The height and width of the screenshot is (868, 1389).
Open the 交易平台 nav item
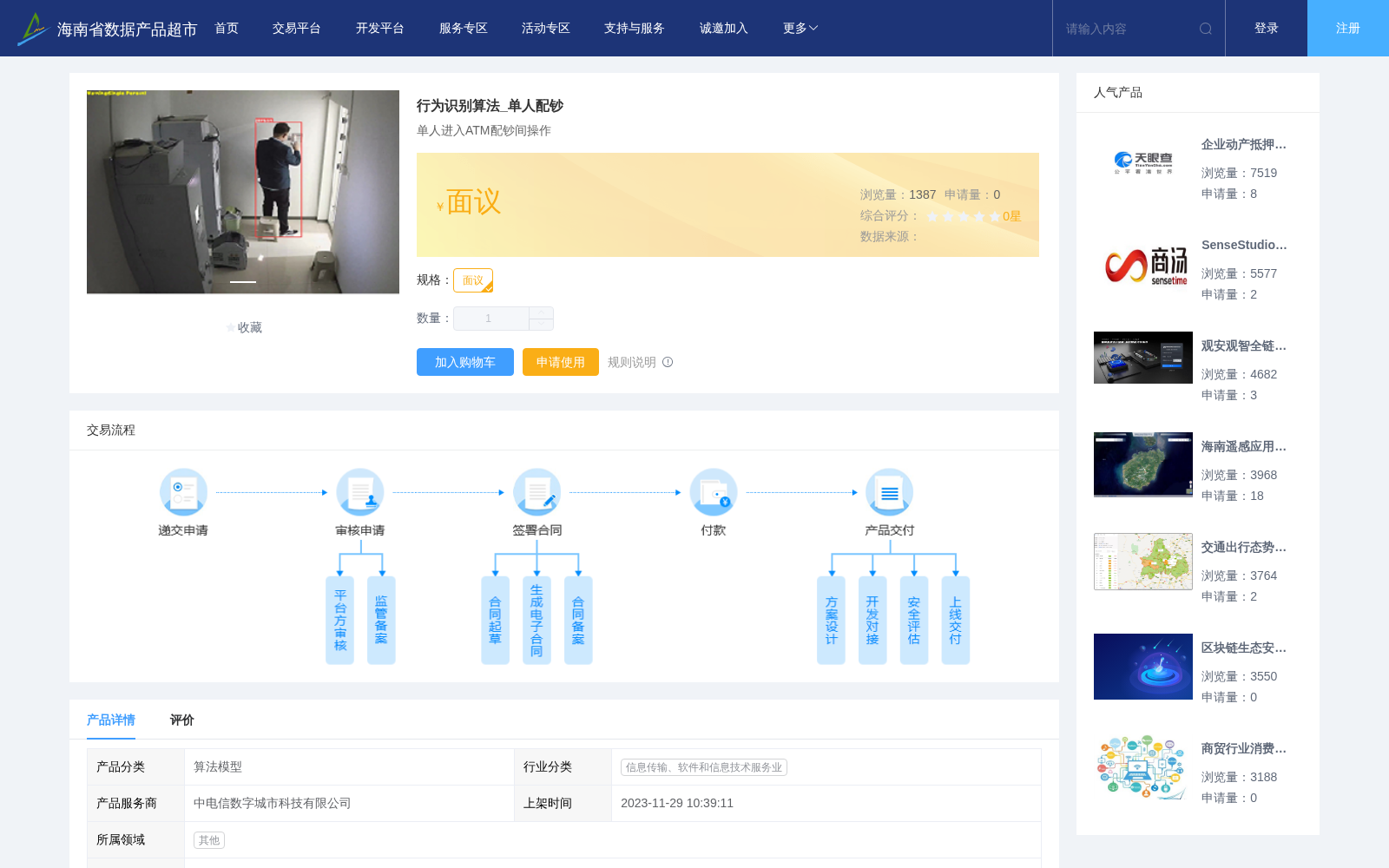coord(297,29)
